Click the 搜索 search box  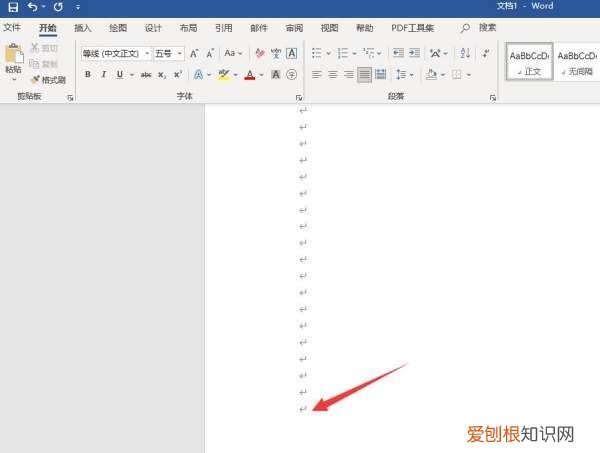click(487, 28)
